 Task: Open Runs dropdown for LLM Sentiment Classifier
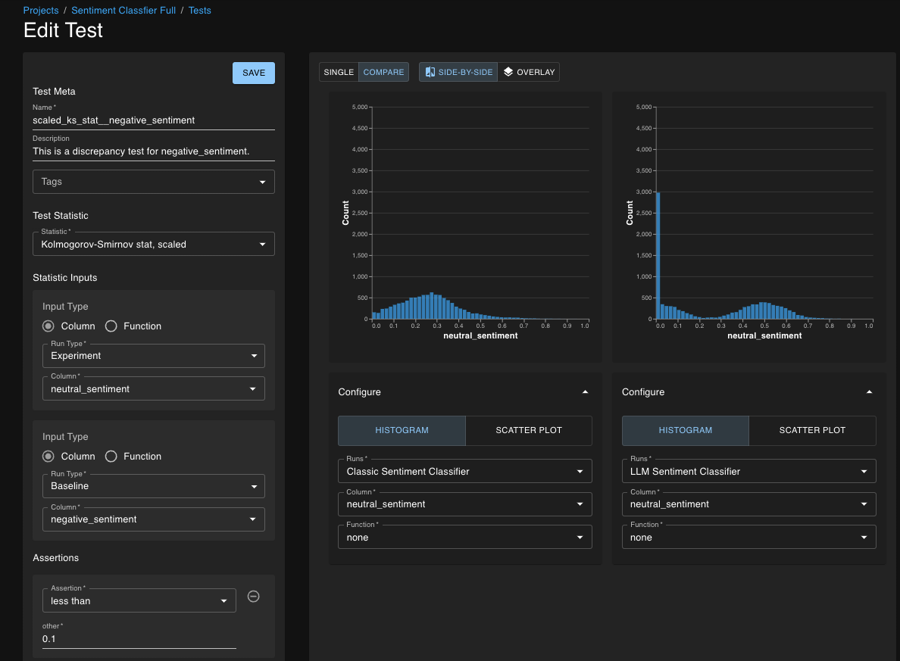(x=748, y=471)
